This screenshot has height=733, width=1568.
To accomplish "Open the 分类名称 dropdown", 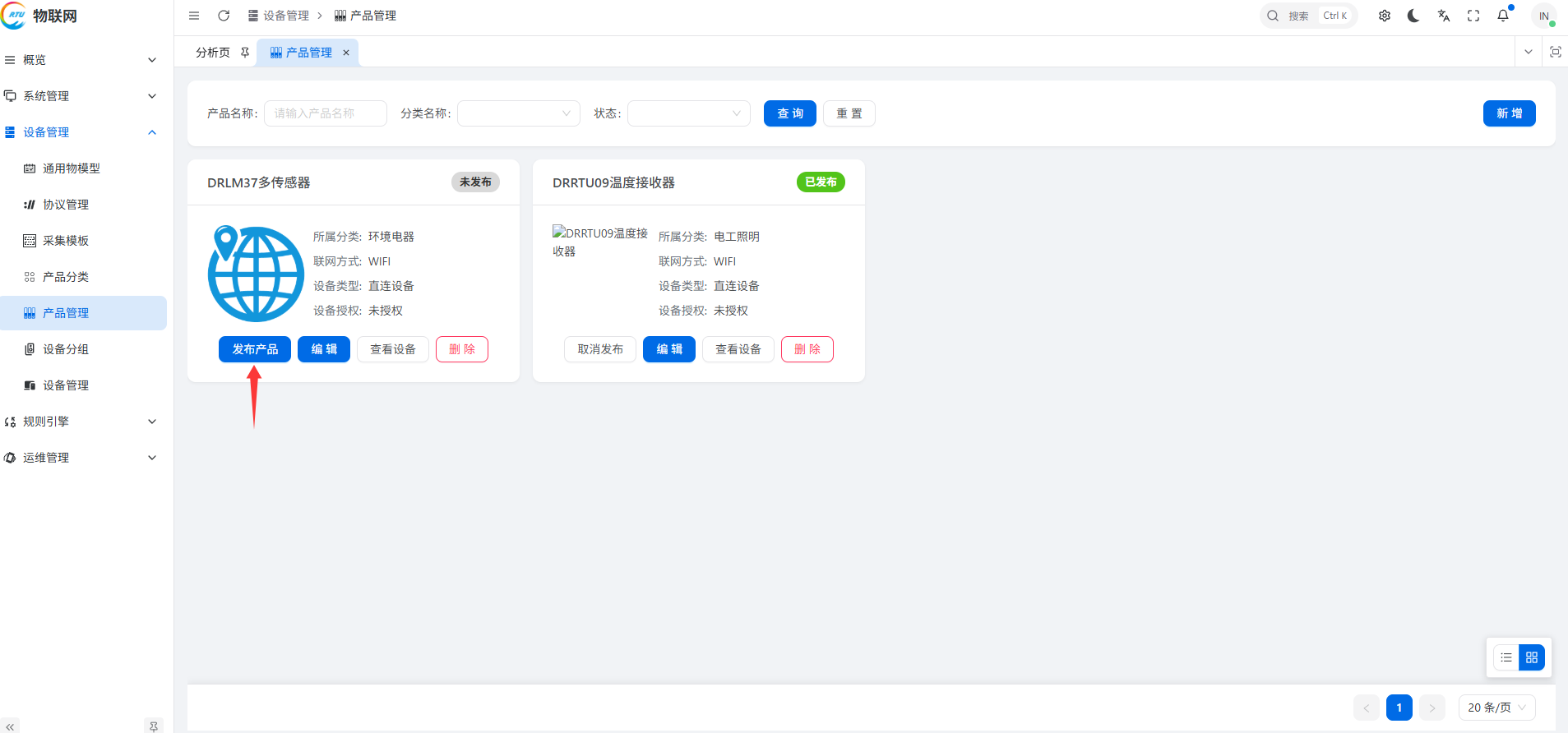I will point(519,113).
